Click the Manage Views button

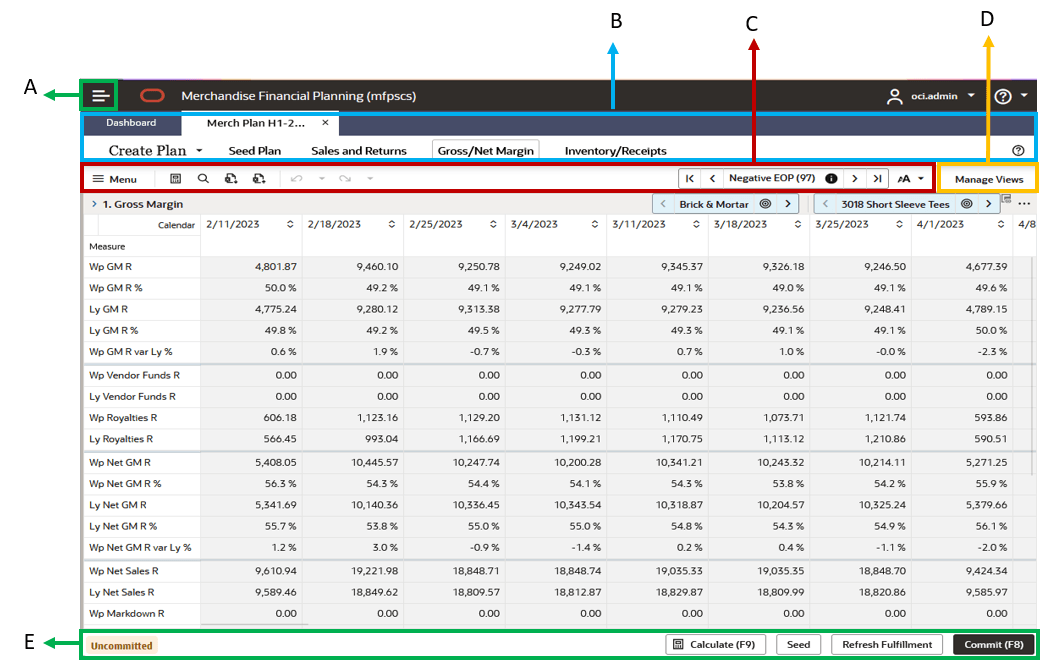tap(989, 179)
